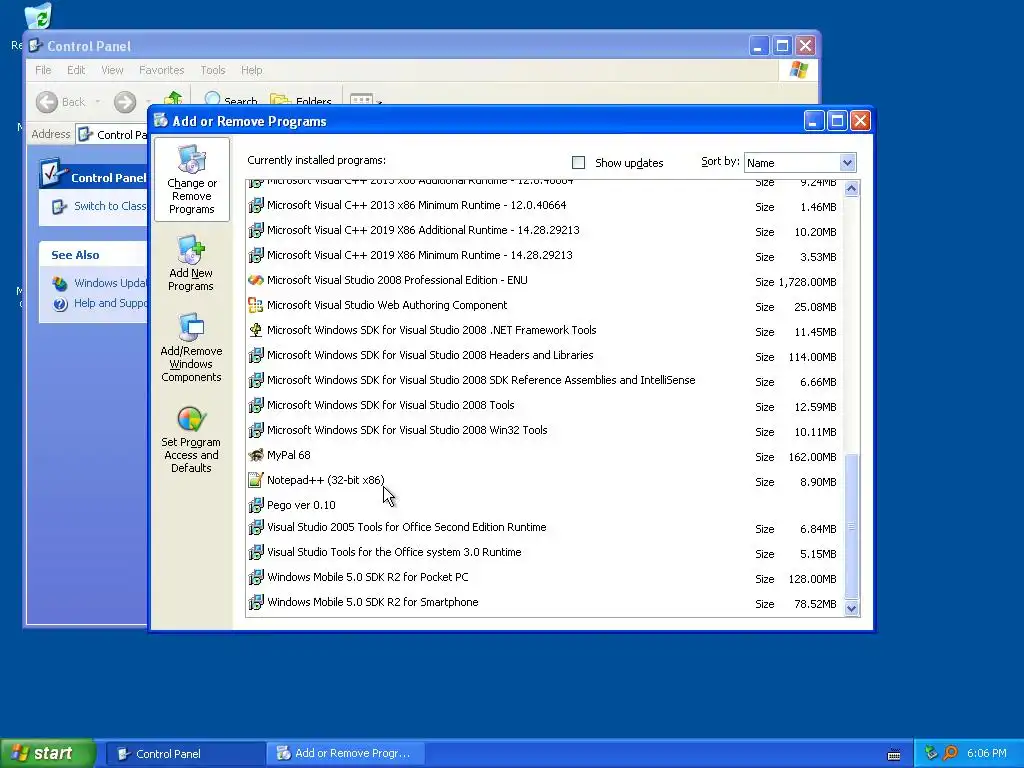Image resolution: width=1024 pixels, height=768 pixels.
Task: Click Windows SDK Headers and Libraries icon
Action: (256, 355)
